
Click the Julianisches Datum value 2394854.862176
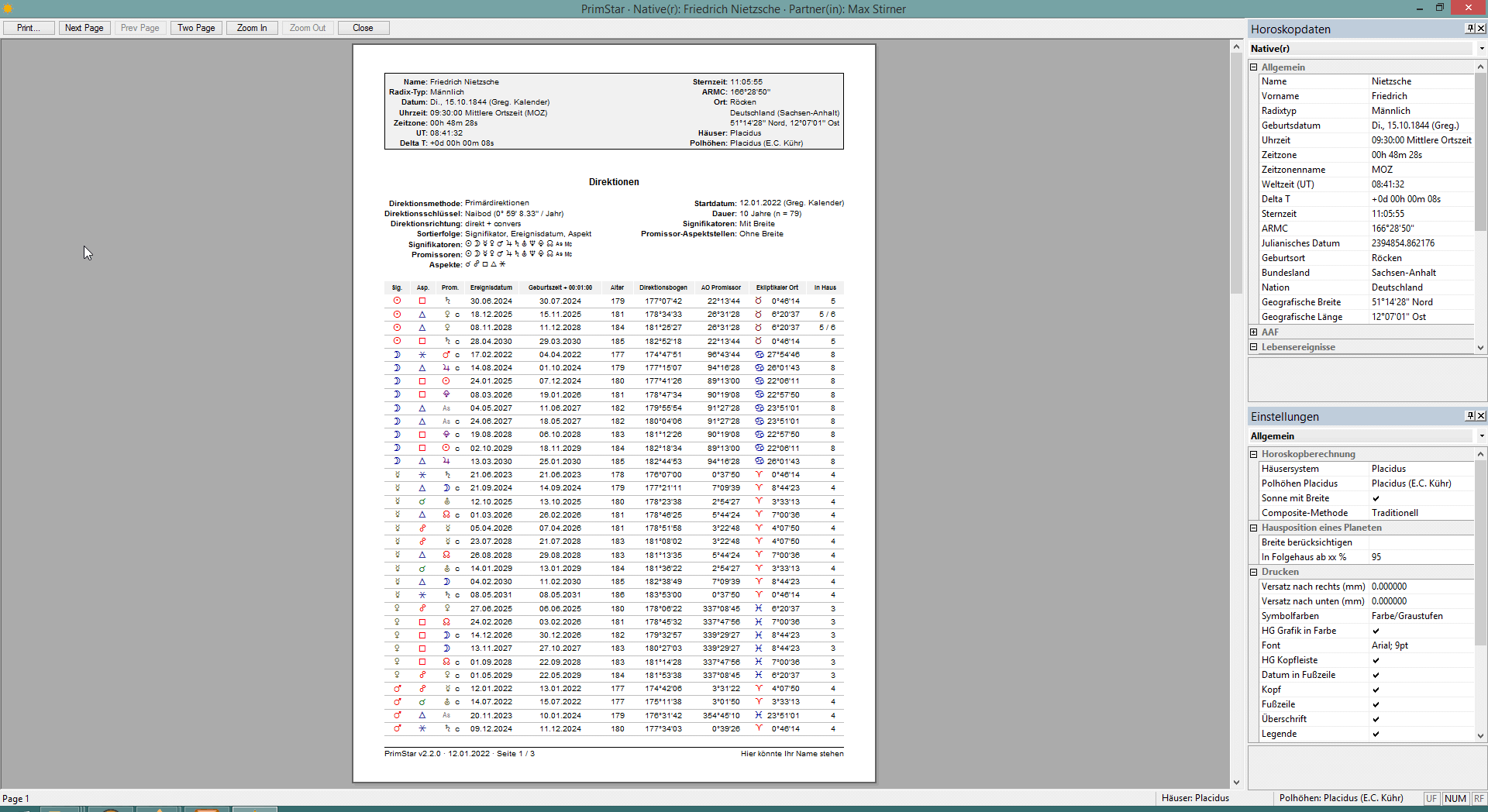(1421, 243)
